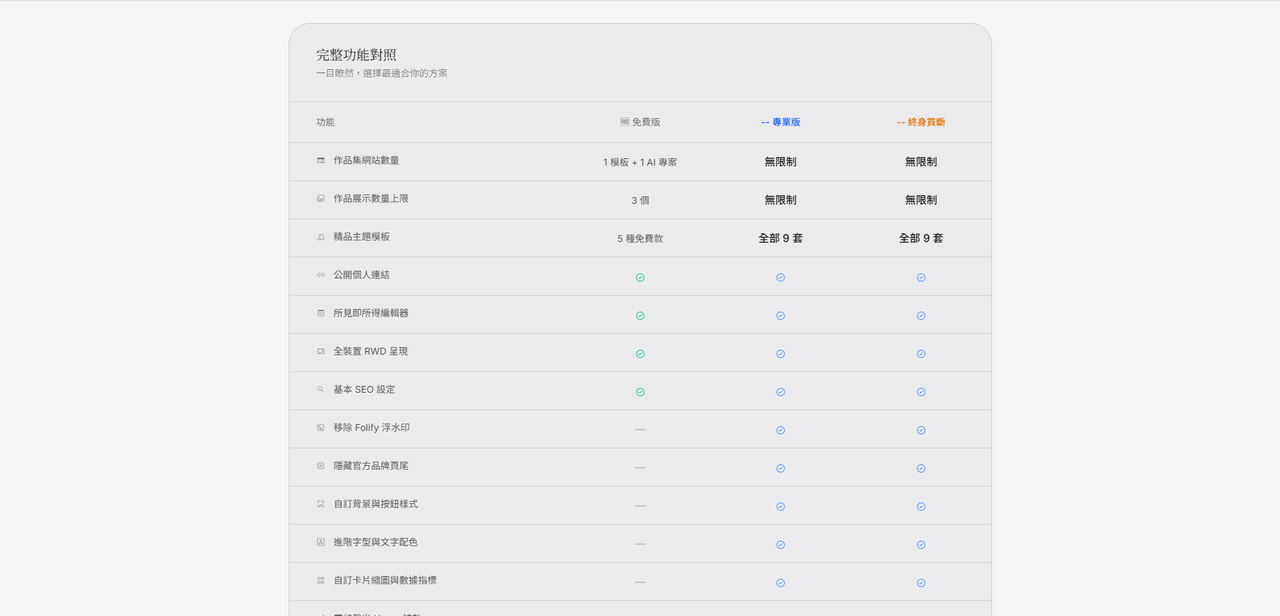The width and height of the screenshot is (1280, 616).
Task: Click the device icon beside 全裝置 RWD 呈現
Action: pyautogui.click(x=321, y=351)
